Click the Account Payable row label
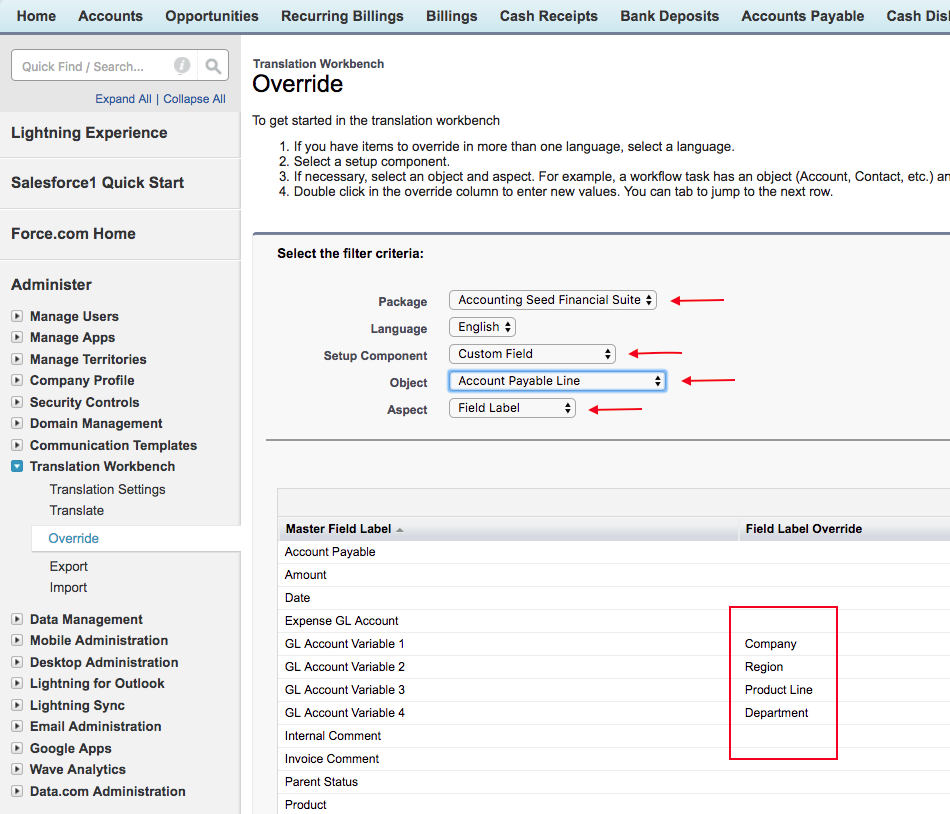This screenshot has width=950, height=814. tap(330, 552)
